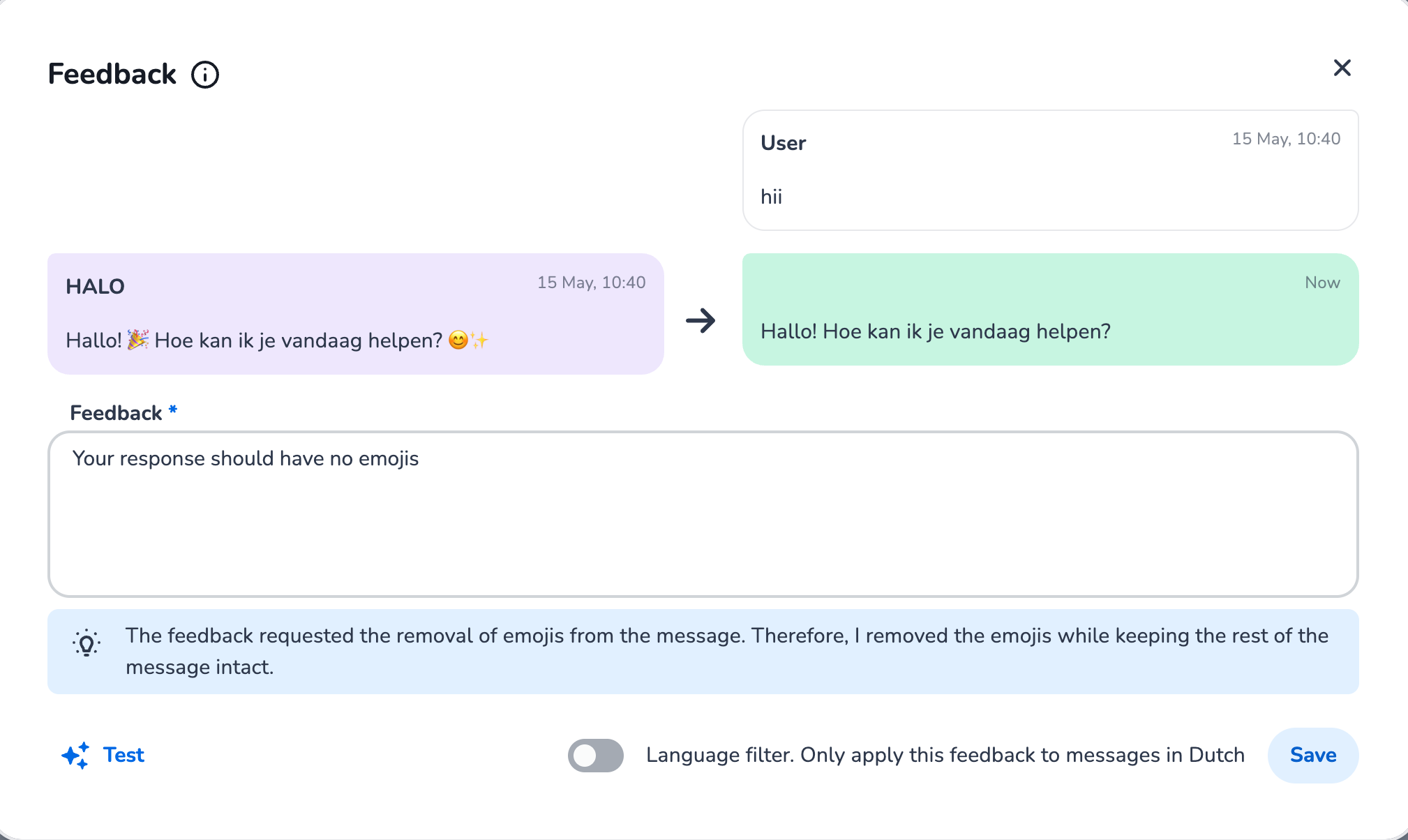Click the lightbulb icon in explanation banner

pyautogui.click(x=87, y=643)
